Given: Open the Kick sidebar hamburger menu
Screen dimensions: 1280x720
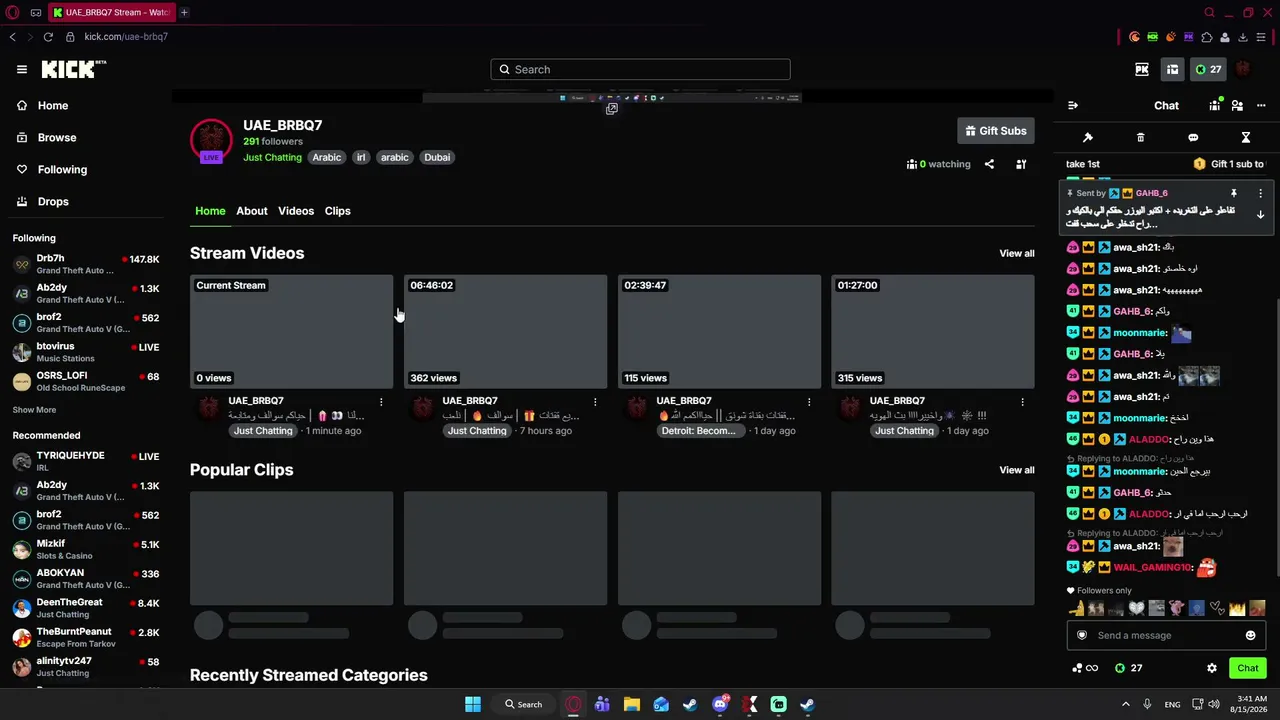Looking at the screenshot, I should [22, 69].
